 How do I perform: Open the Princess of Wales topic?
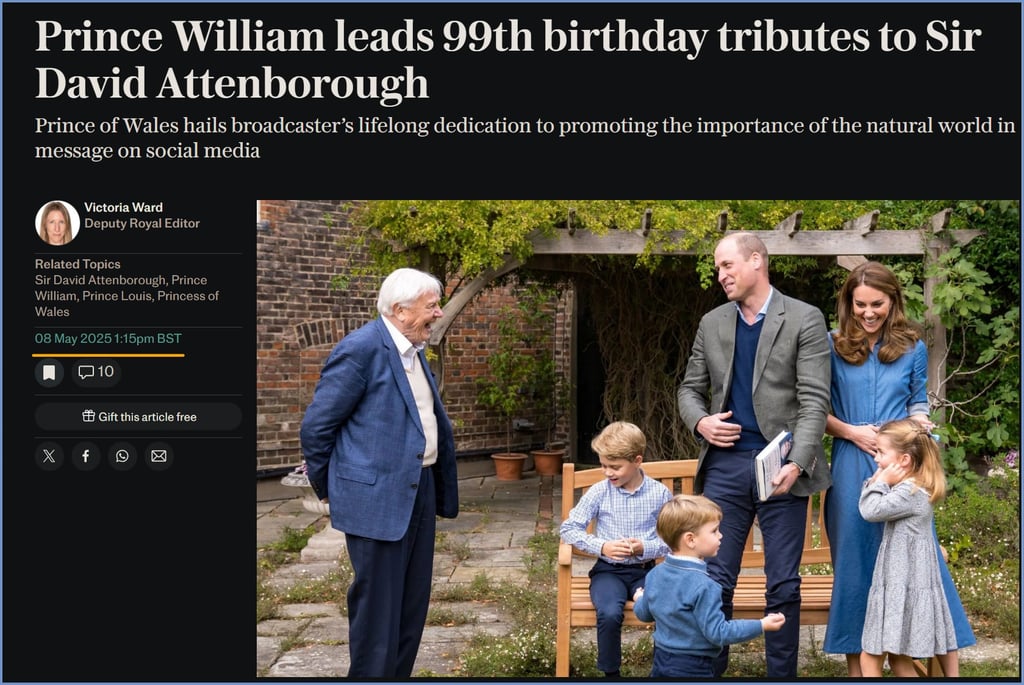(127, 304)
